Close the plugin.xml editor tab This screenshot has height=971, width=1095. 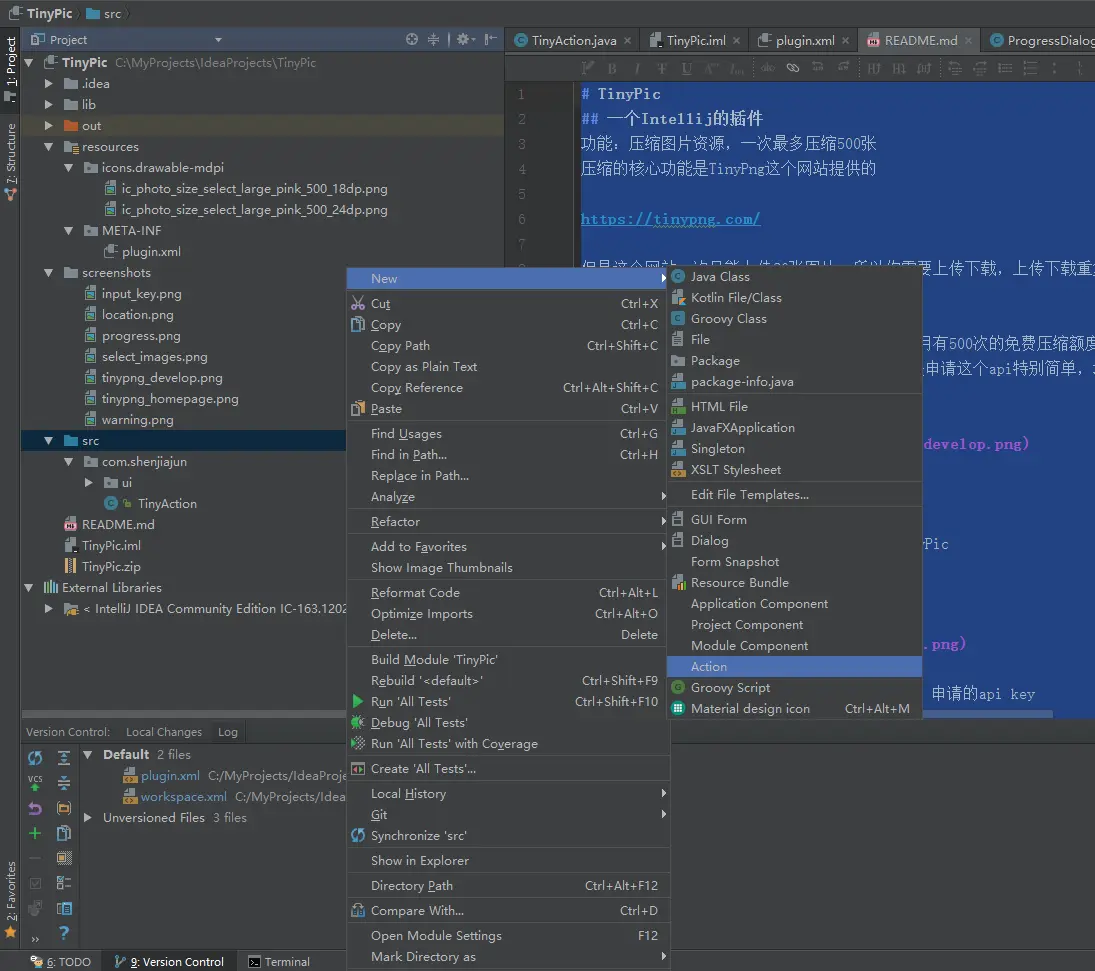point(846,41)
